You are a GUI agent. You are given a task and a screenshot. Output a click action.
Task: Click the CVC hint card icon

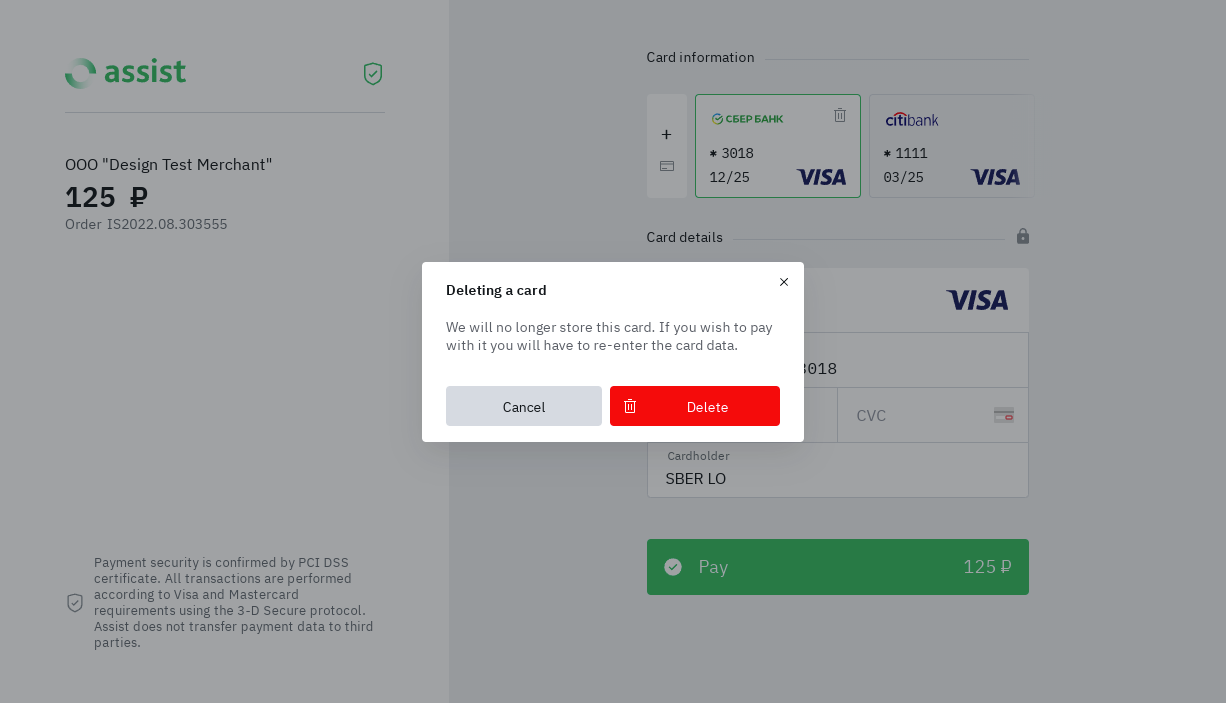1004,415
